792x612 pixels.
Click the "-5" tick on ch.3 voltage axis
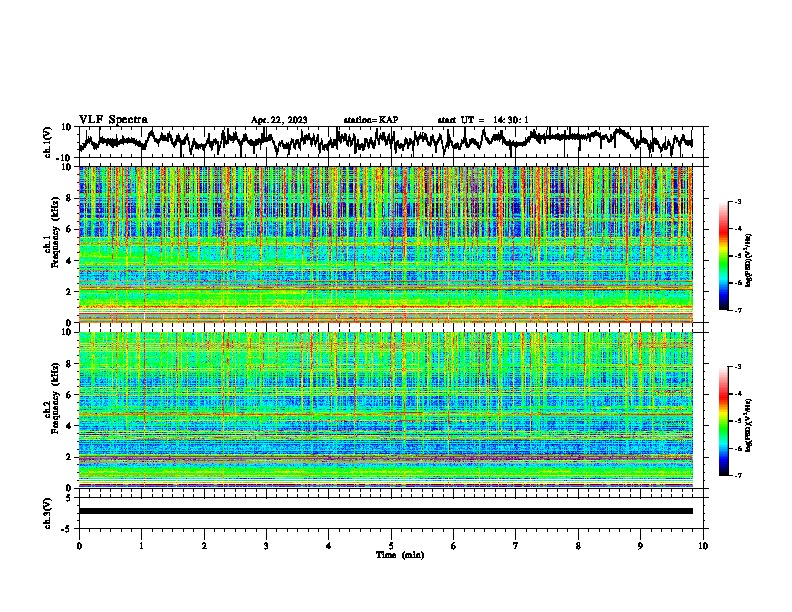pyautogui.click(x=66, y=529)
